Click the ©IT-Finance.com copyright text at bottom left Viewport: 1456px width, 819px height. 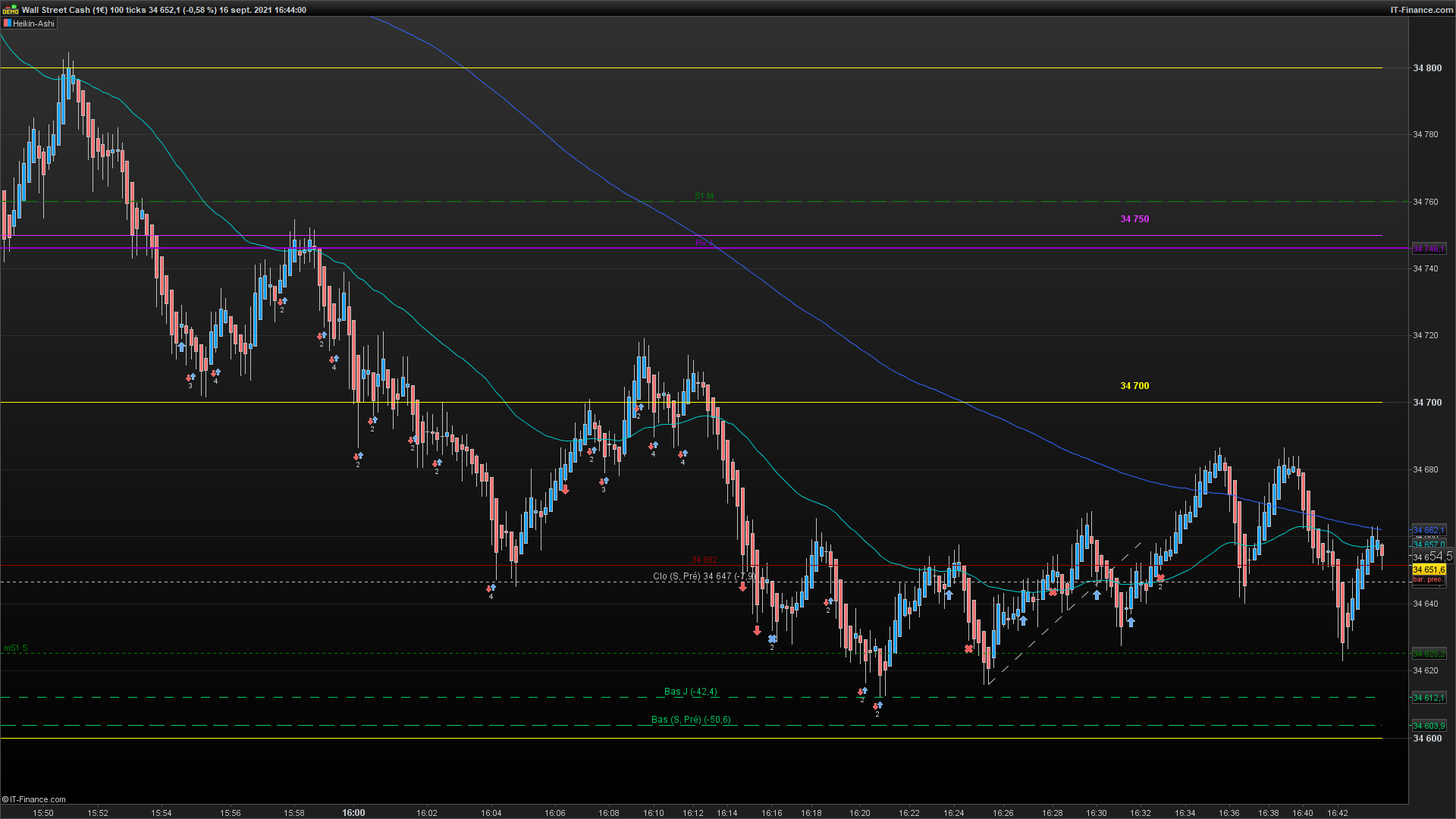34,799
